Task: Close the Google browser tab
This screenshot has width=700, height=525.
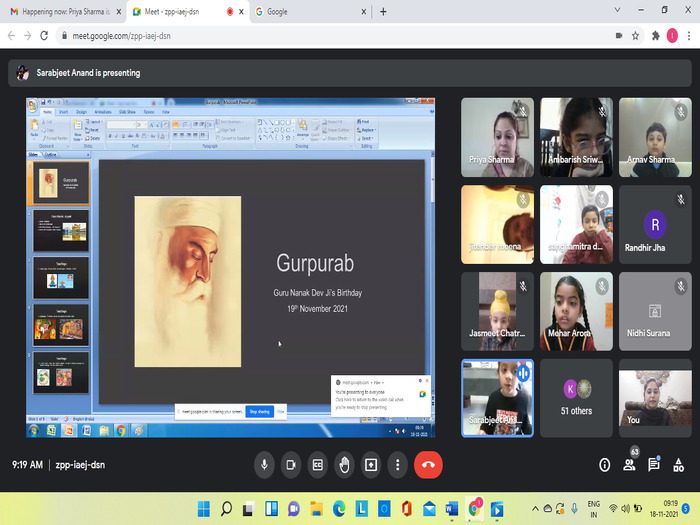Action: 363,12
